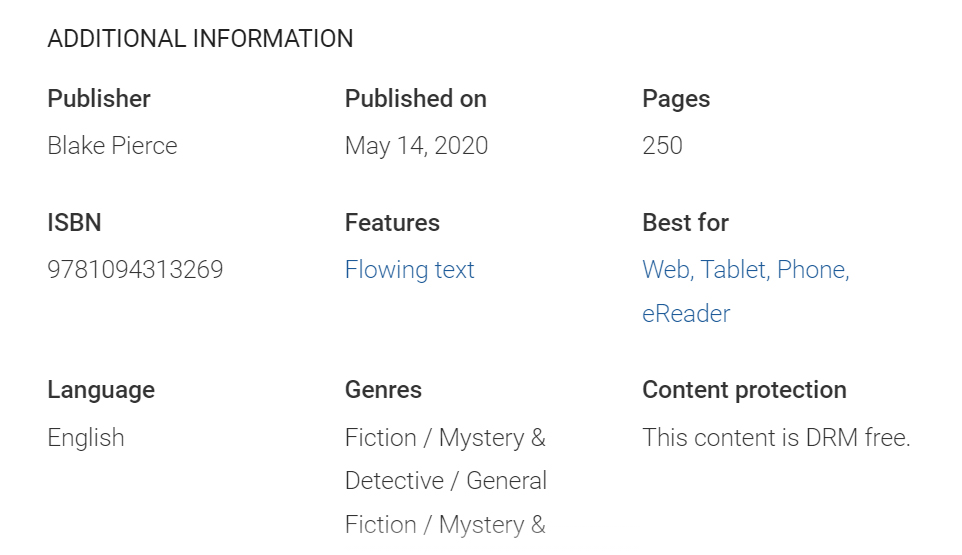Click the publisher name Blake Pierce

tap(112, 146)
